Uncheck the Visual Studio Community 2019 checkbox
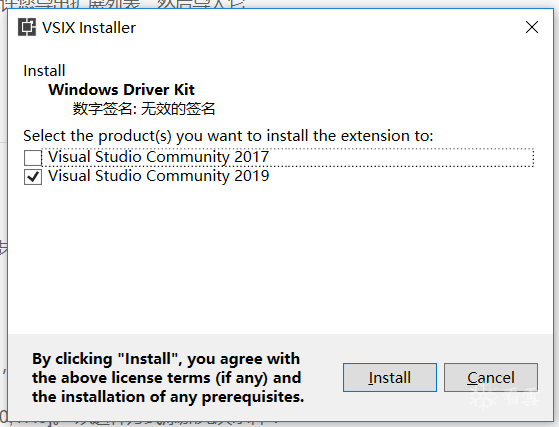 33,177
